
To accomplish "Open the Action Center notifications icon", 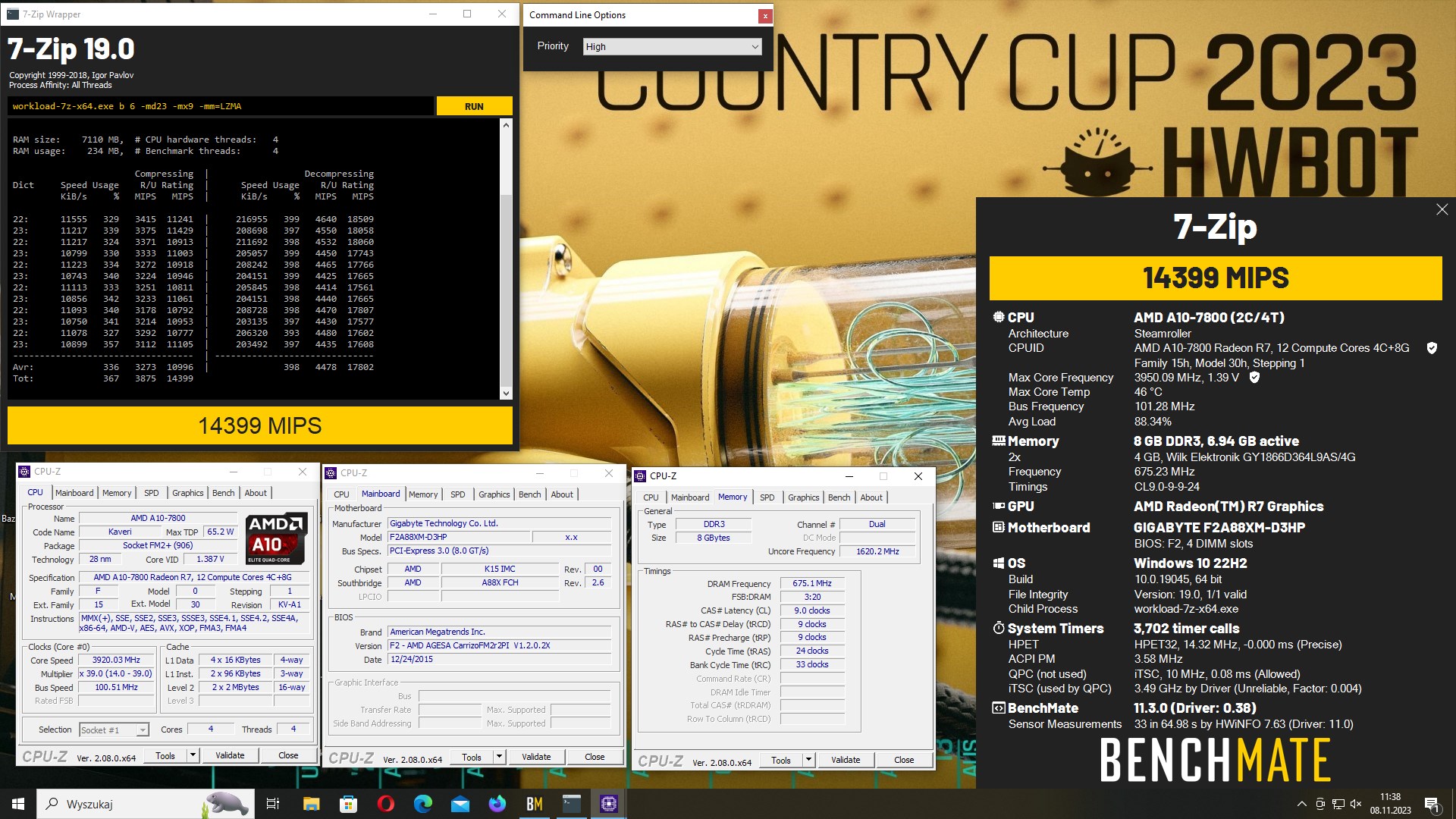I will coord(1432,804).
